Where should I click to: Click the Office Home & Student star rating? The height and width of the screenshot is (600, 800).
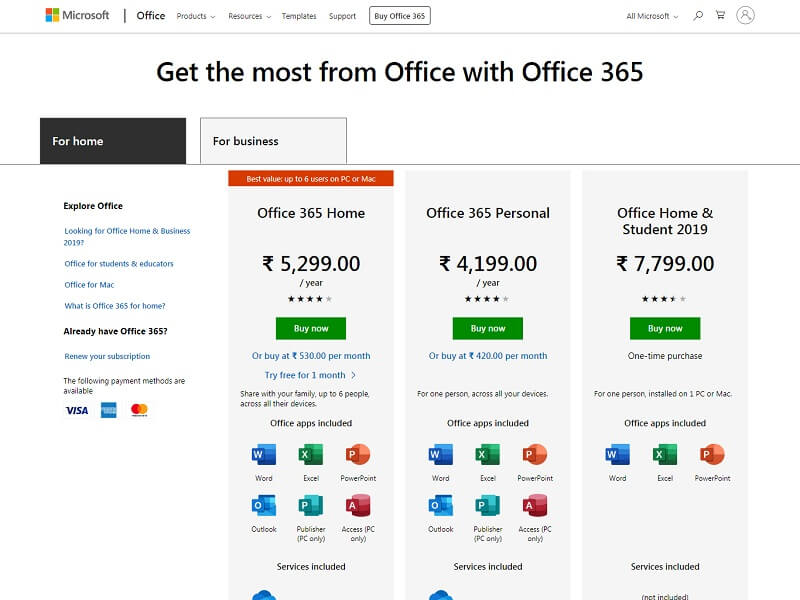pos(664,299)
